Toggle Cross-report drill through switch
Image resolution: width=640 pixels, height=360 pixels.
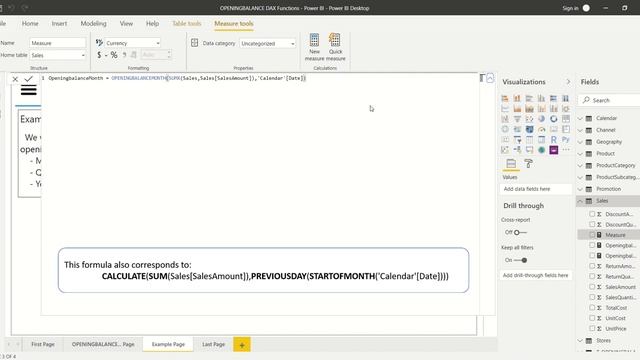pos(520,232)
